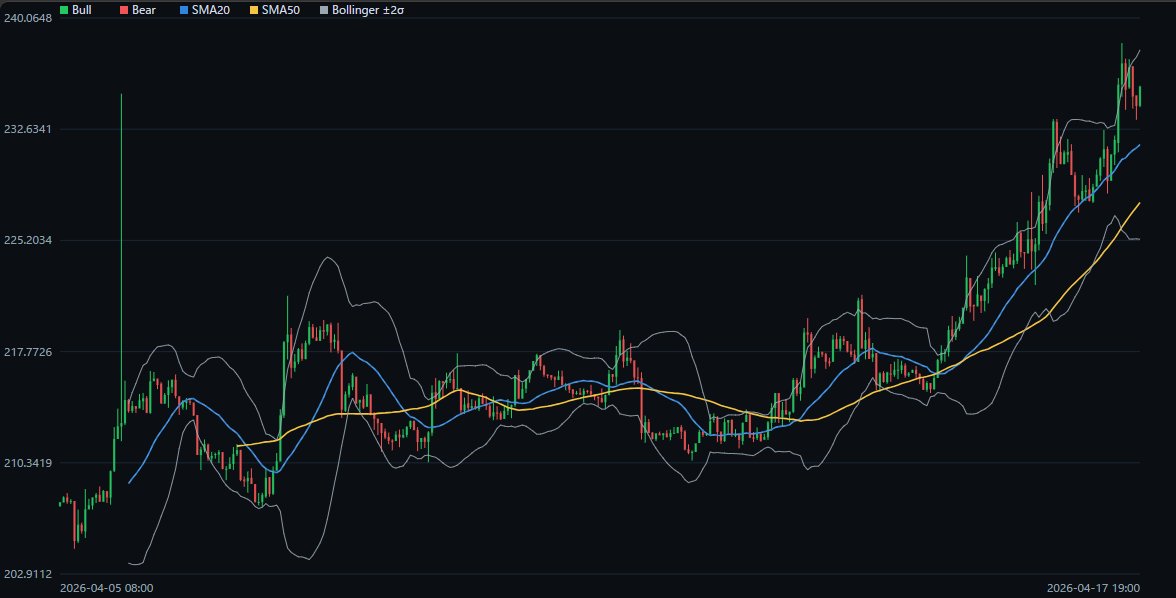Image resolution: width=1176 pixels, height=598 pixels.
Task: Select the 217.7726 y-axis tick label
Action: coord(27,352)
